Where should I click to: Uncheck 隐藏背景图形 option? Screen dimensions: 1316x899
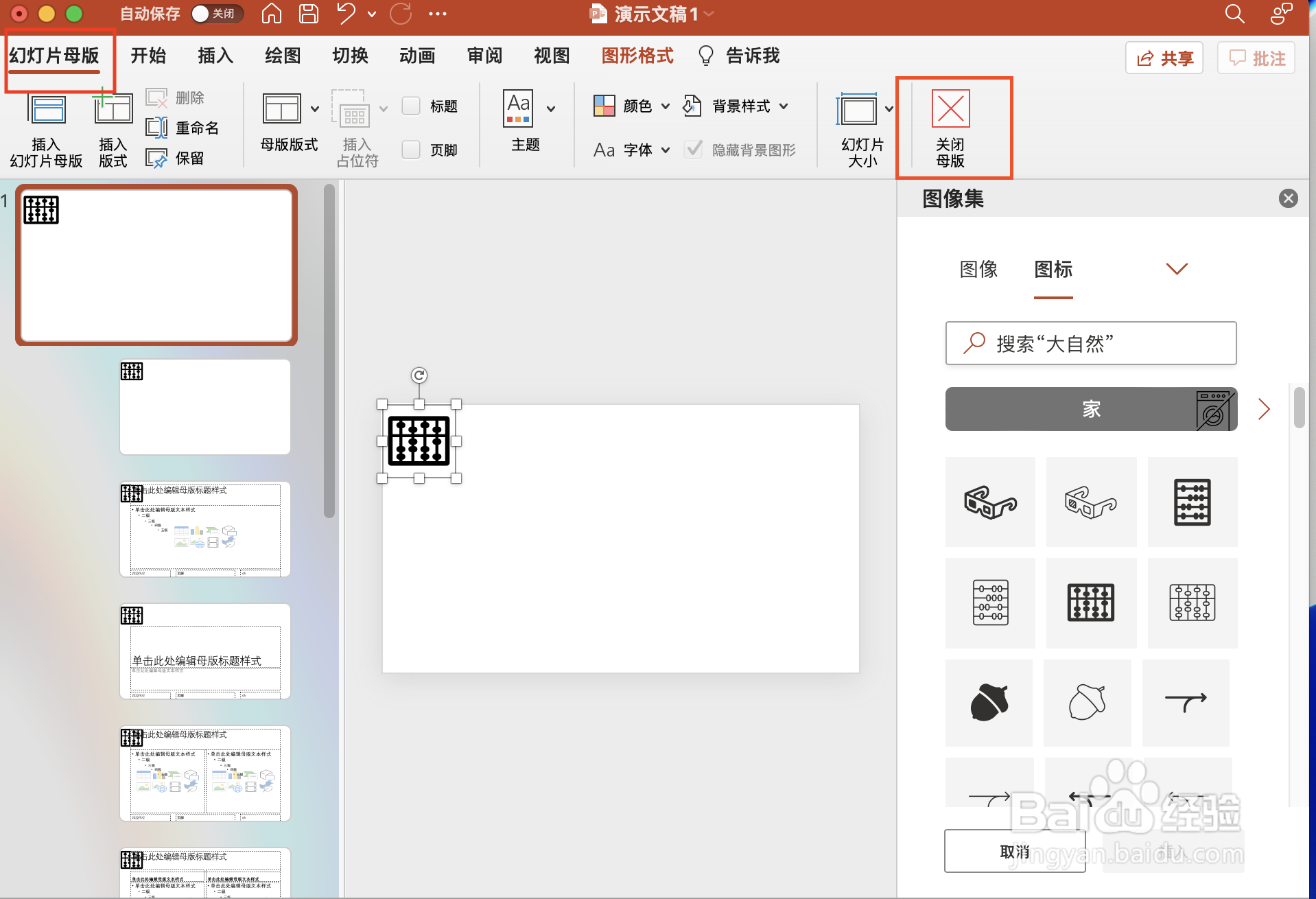(694, 149)
